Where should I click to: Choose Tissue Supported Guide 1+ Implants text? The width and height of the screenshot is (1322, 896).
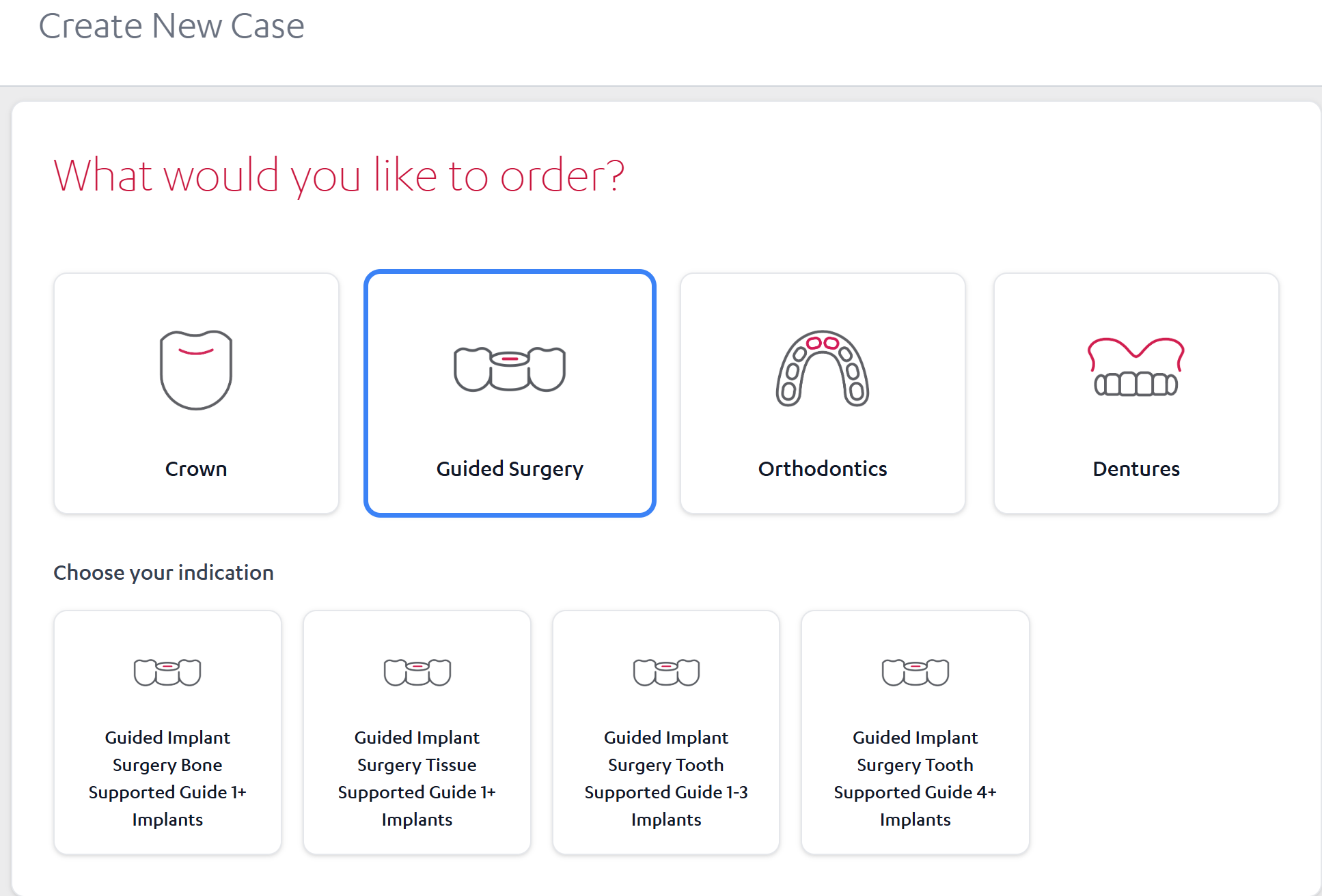pos(417,779)
